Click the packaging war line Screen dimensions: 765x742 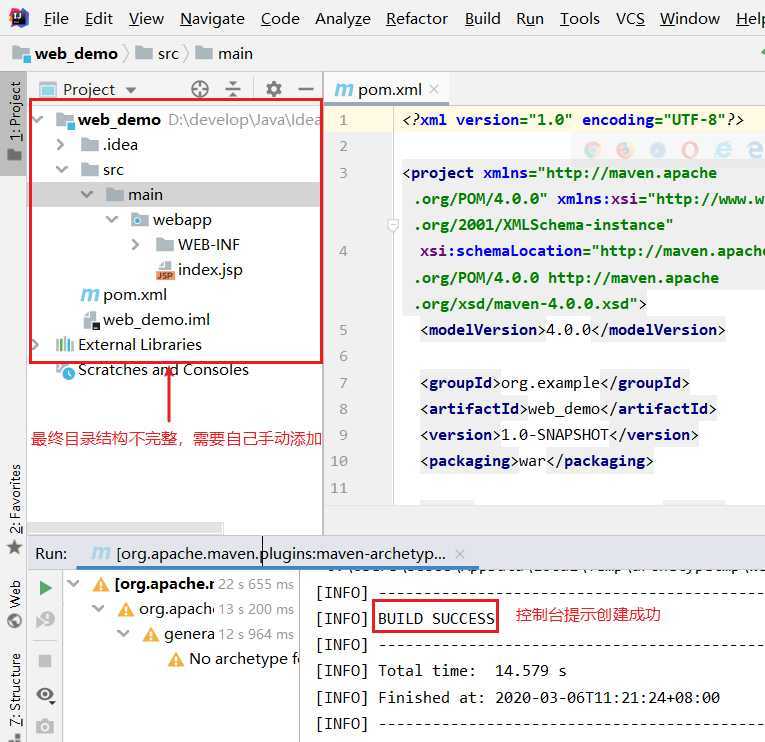click(x=536, y=461)
